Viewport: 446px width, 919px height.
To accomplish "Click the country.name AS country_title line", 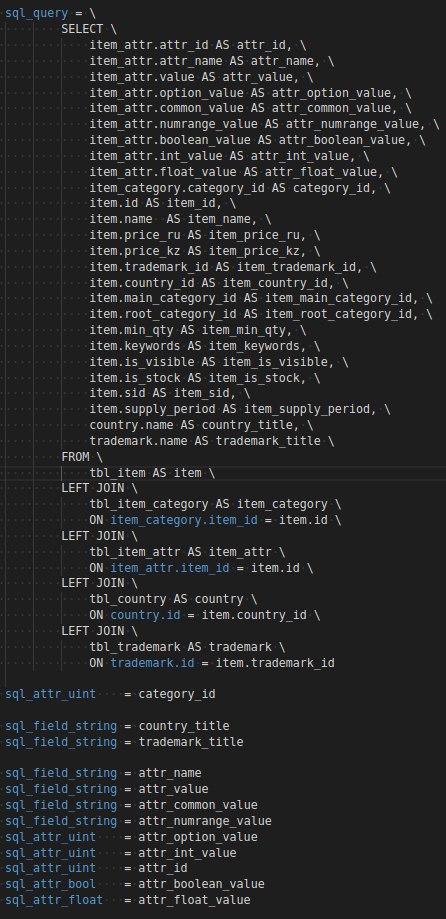I will [x=201, y=424].
